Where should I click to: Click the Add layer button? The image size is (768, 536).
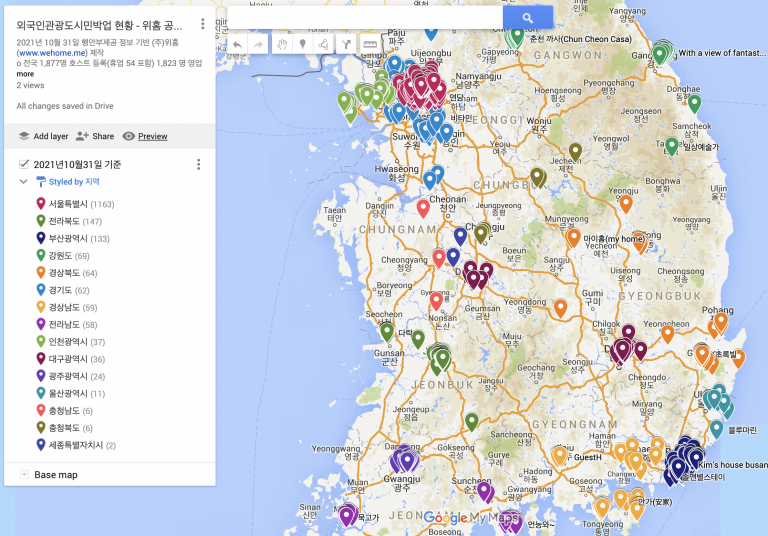pos(42,136)
